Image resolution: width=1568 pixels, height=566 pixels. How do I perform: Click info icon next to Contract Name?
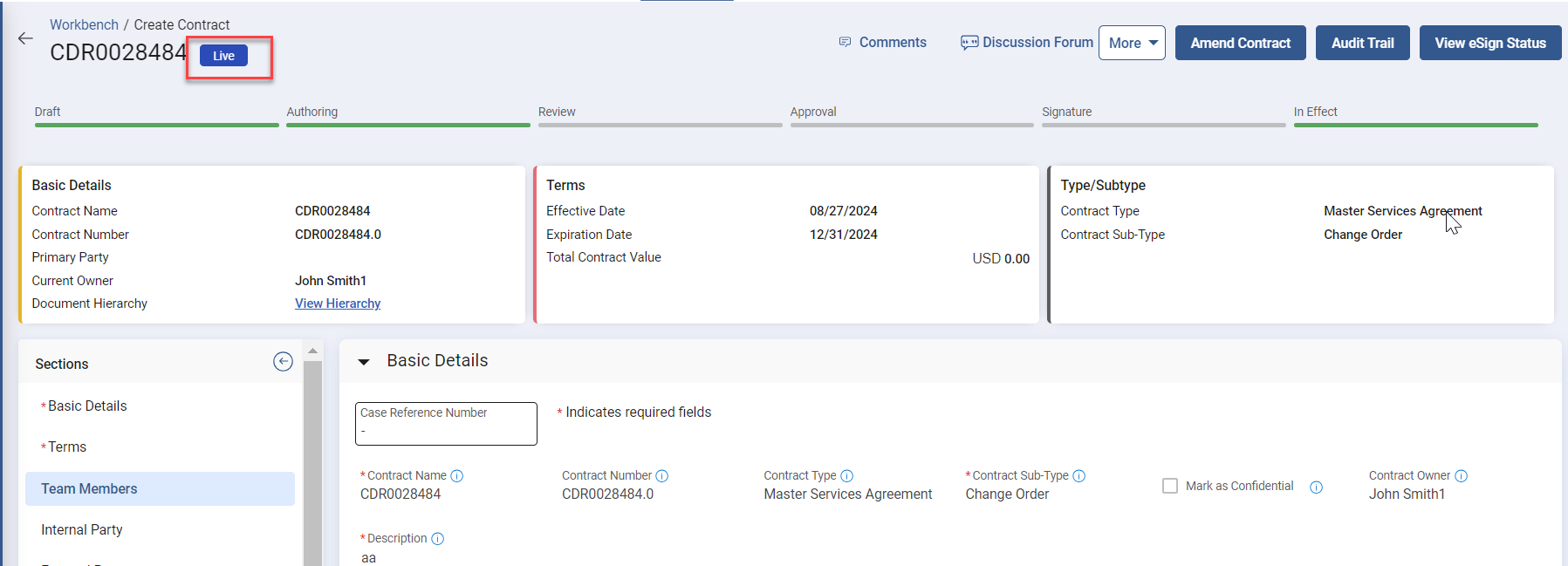[457, 476]
